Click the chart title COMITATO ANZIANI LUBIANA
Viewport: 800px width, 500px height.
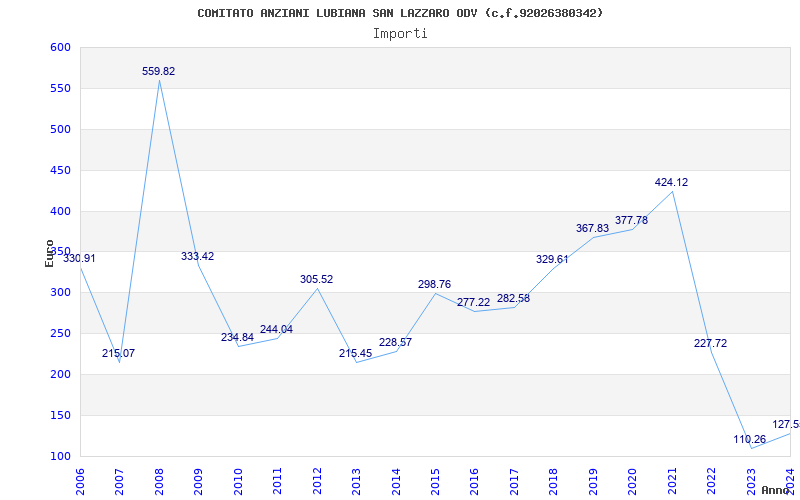[400, 13]
